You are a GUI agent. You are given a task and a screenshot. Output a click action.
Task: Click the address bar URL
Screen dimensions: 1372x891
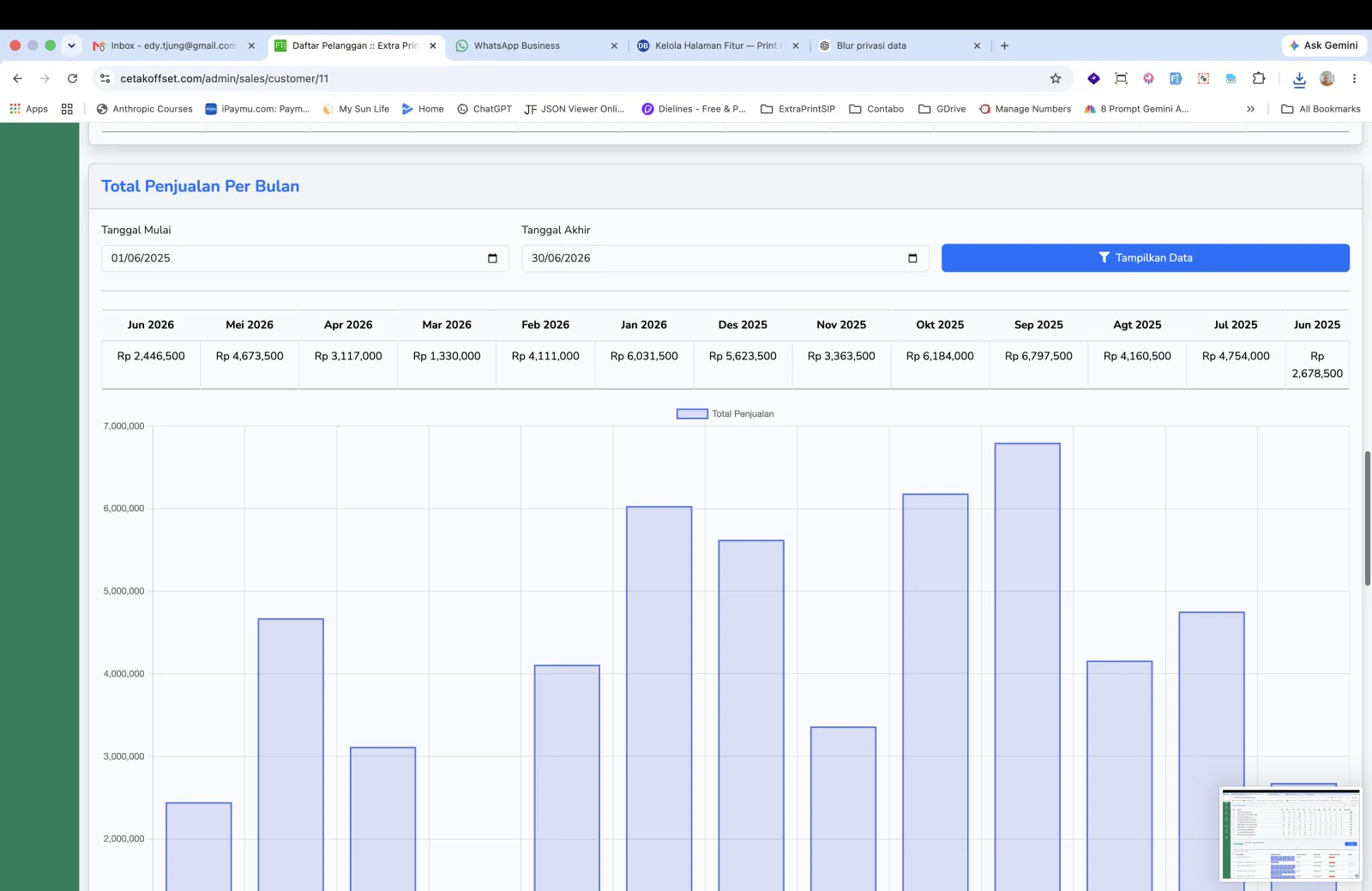tap(224, 78)
